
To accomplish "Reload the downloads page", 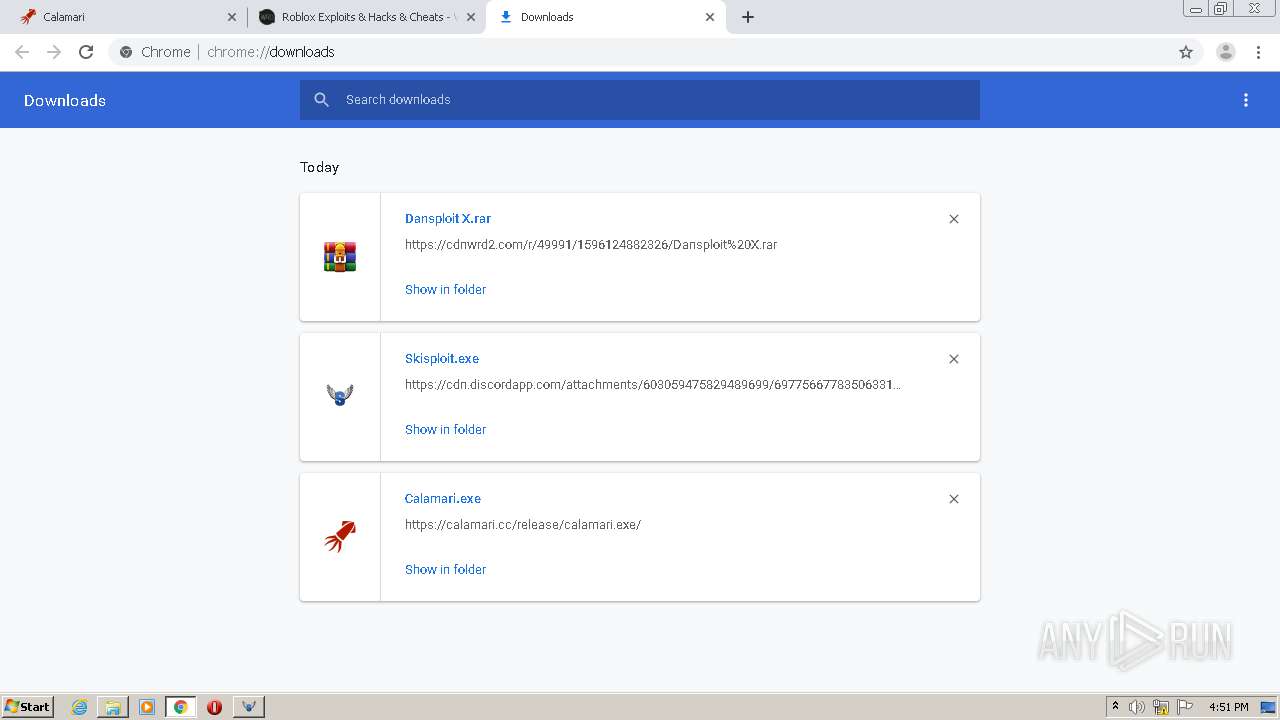I will (86, 52).
